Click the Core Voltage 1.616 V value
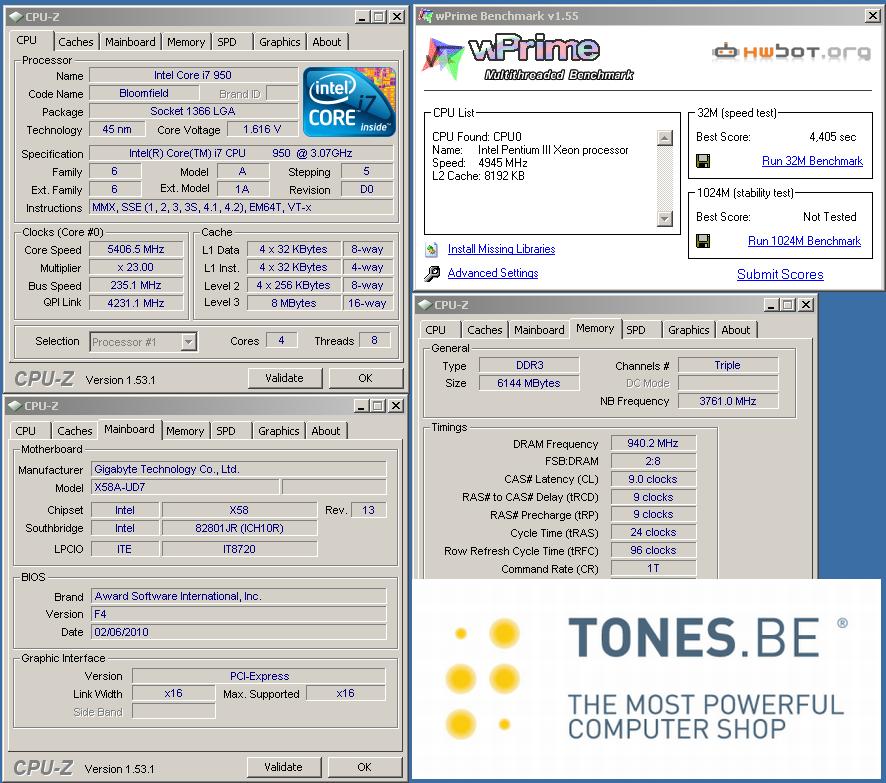 262,129
